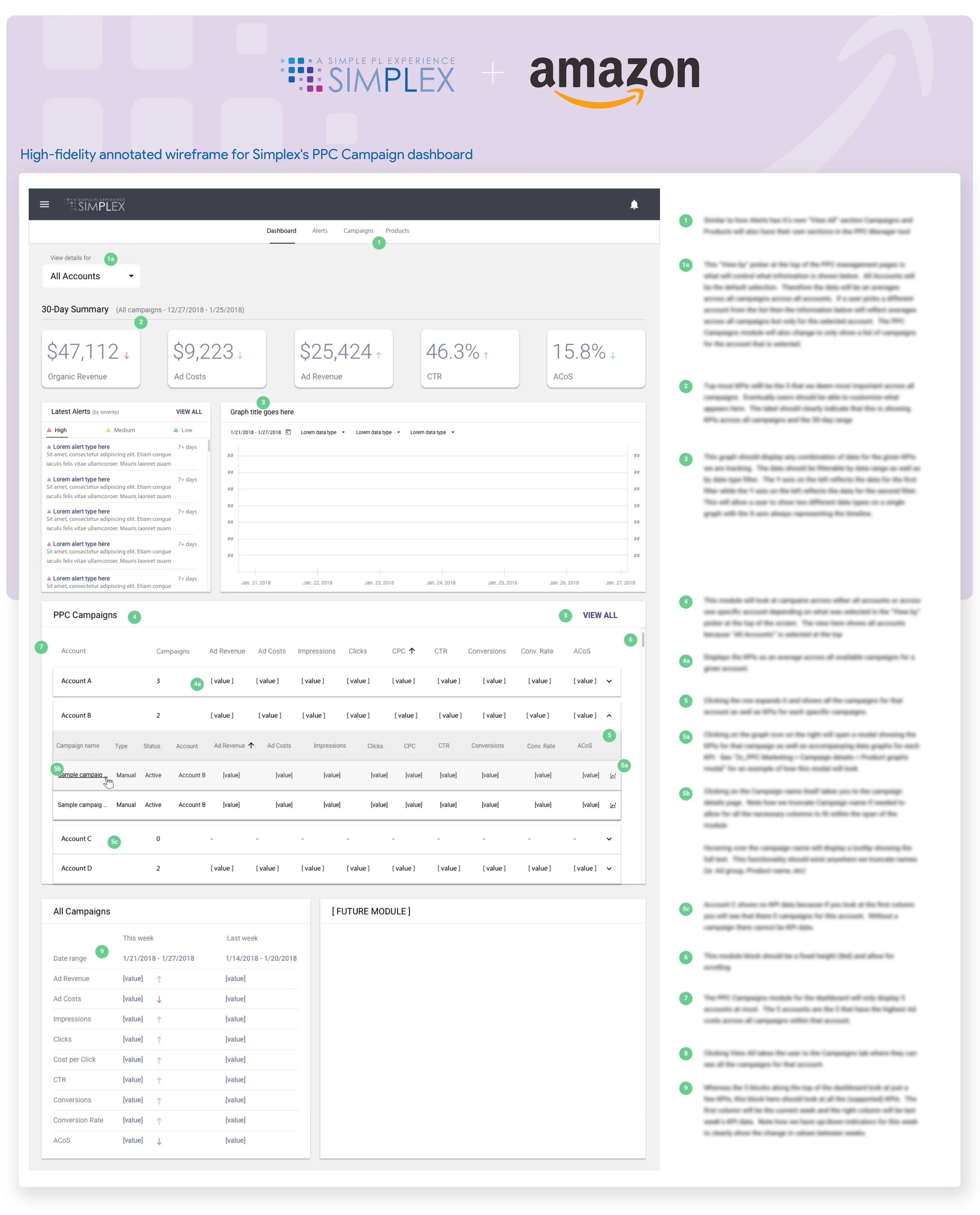
Task: Click the Latest Alerts list scrollbar
Action: (209, 446)
